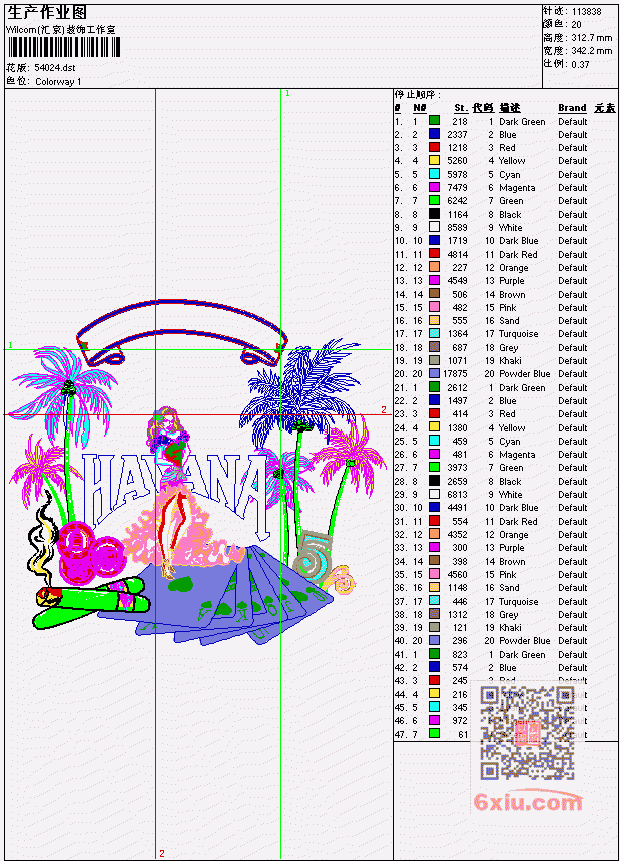Select the Purple label with 300 stitches
This screenshot has width=620, height=861.
tap(511, 547)
